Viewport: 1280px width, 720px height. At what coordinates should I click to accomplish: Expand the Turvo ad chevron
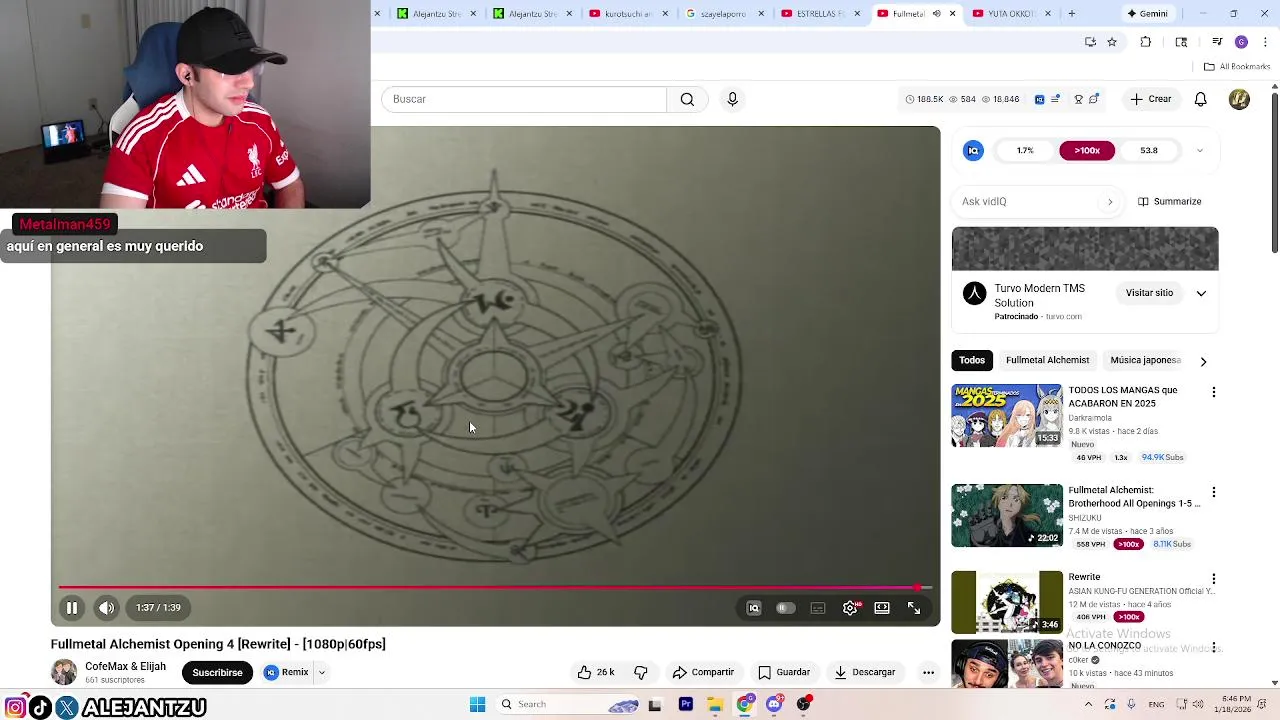click(x=1201, y=293)
